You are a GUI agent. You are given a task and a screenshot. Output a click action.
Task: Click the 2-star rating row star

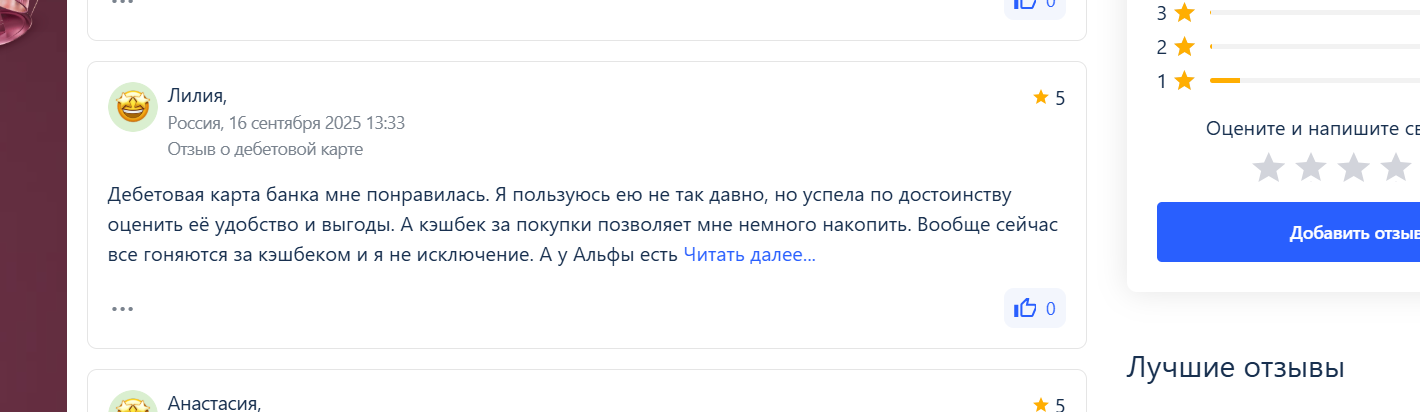tap(1184, 47)
